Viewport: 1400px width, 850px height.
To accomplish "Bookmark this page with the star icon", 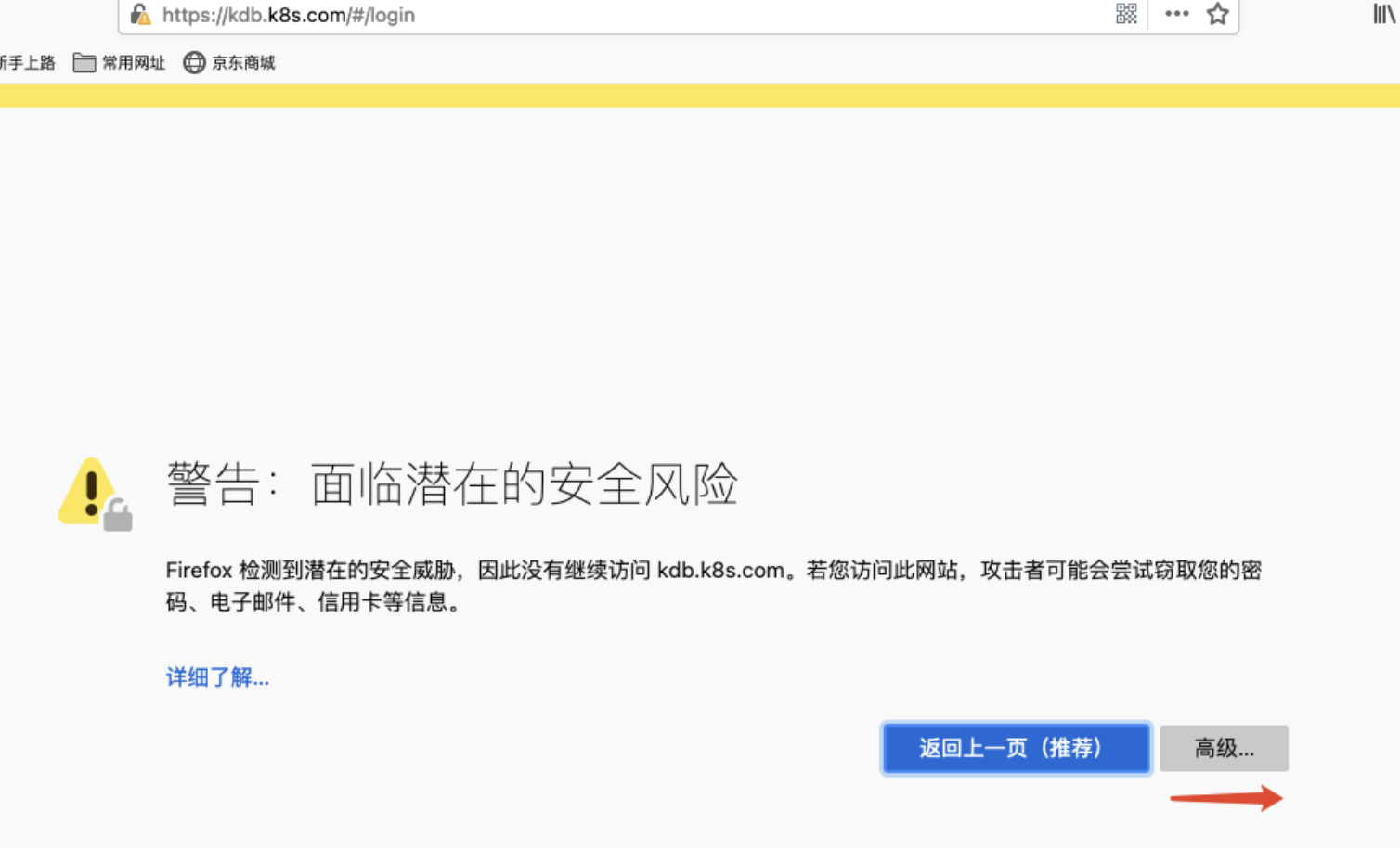I will coord(1217,14).
